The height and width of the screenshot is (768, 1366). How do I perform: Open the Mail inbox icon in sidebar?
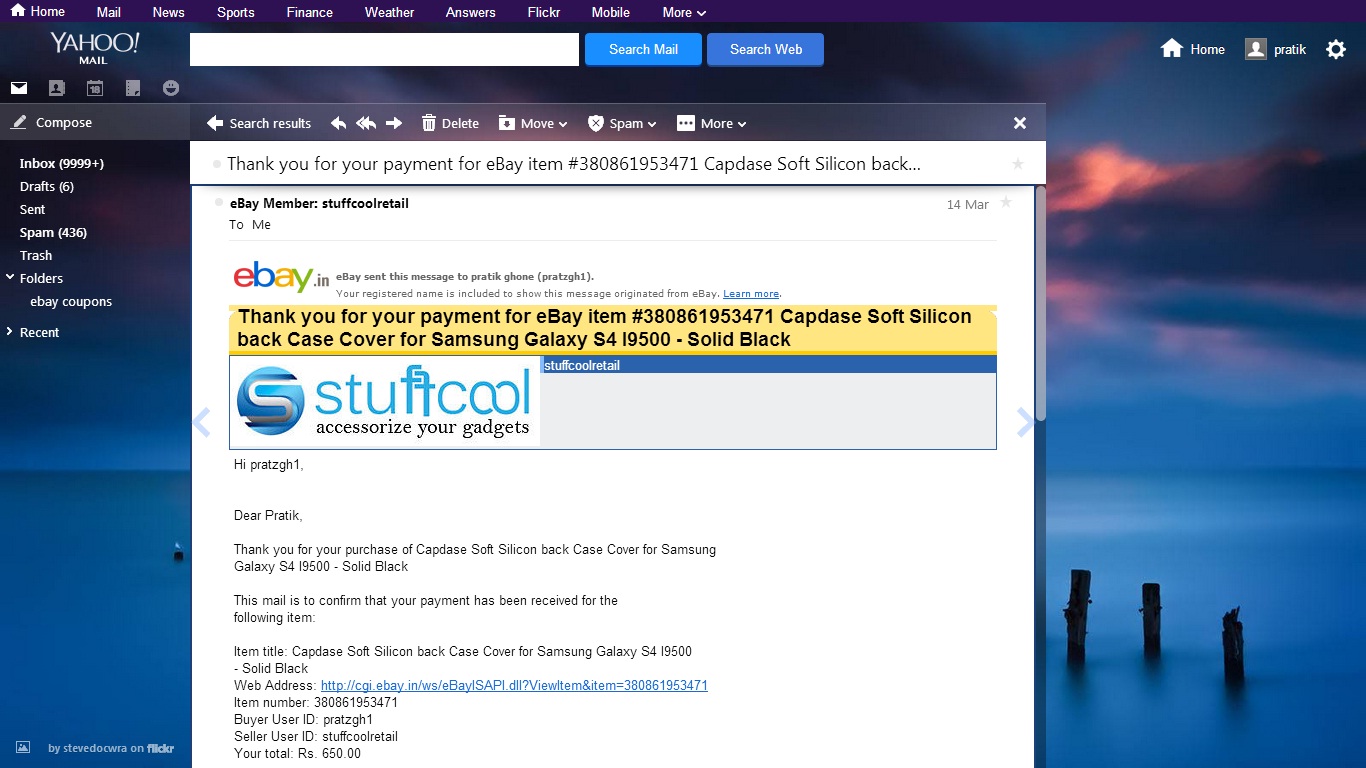coord(19,88)
